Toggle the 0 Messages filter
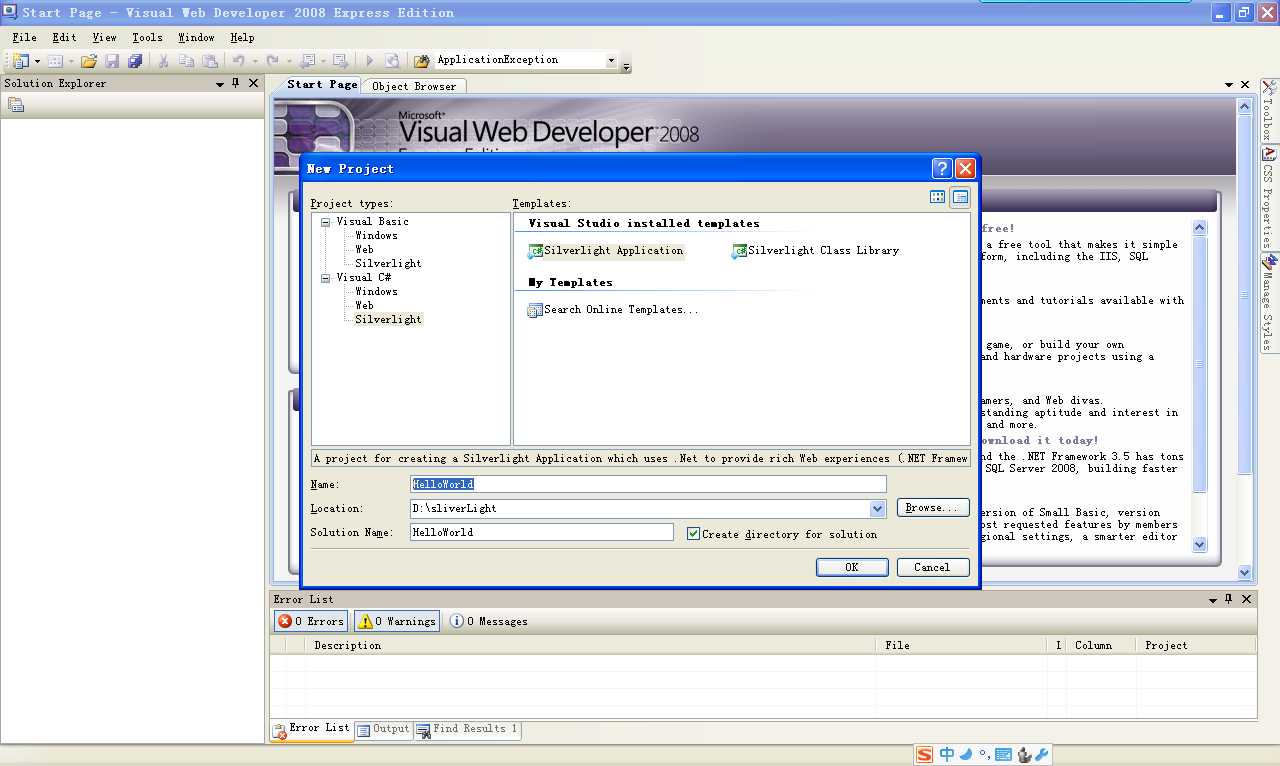1280x766 pixels. [489, 621]
